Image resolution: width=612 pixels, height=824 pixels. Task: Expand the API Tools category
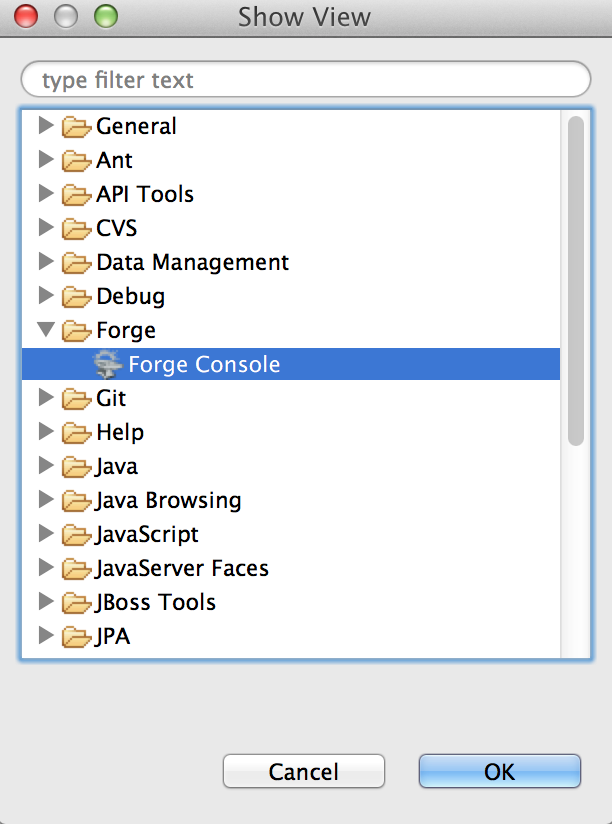(46, 194)
